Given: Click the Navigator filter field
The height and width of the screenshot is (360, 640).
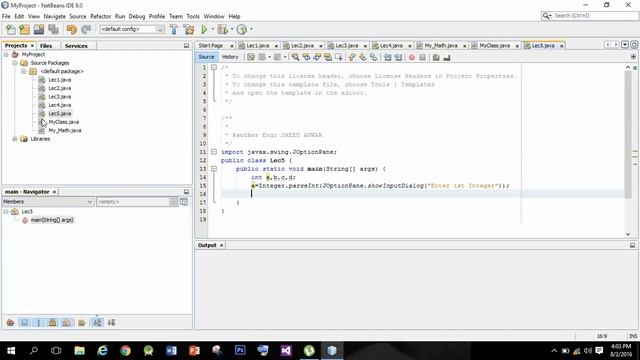Looking at the screenshot, I should tap(133, 202).
